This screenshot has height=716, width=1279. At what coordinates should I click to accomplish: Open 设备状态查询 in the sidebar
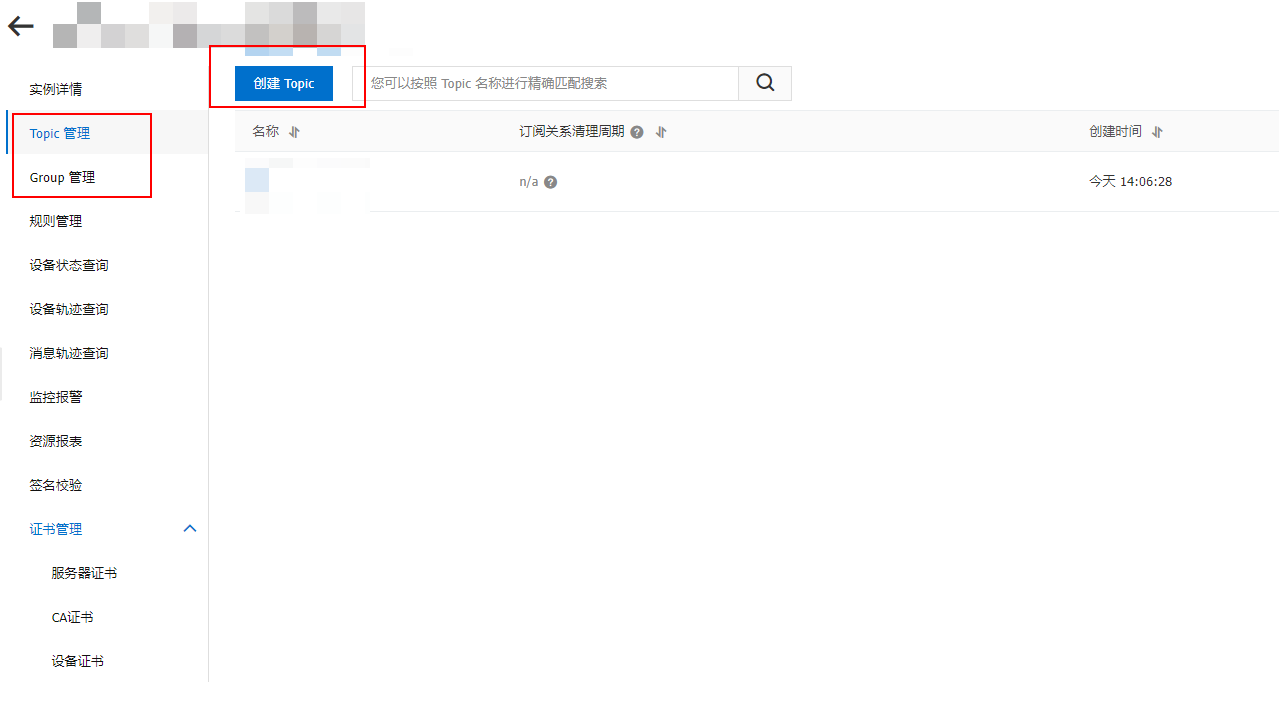(69, 265)
